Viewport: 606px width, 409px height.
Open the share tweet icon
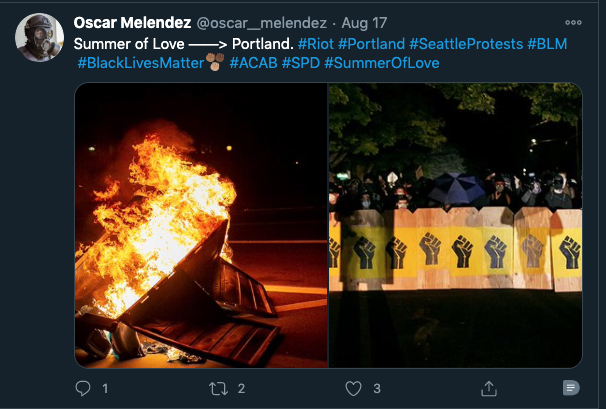(489, 388)
